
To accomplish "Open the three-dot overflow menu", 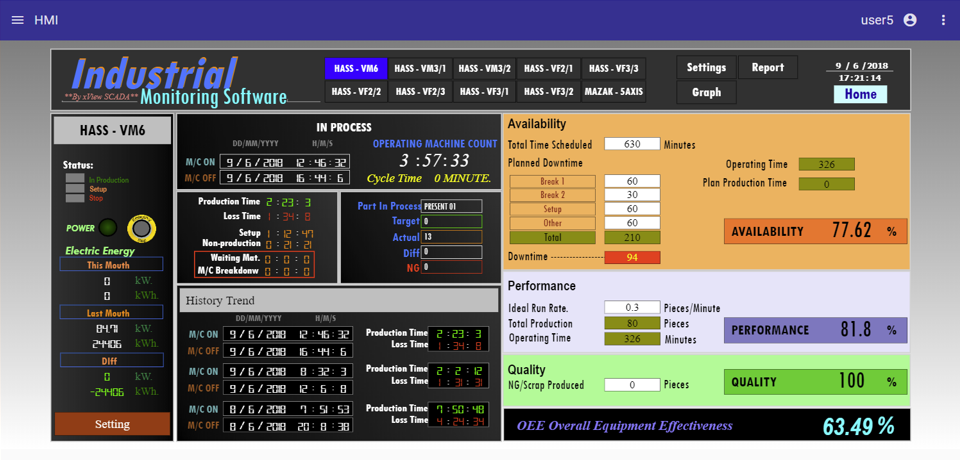I will pos(942,20).
